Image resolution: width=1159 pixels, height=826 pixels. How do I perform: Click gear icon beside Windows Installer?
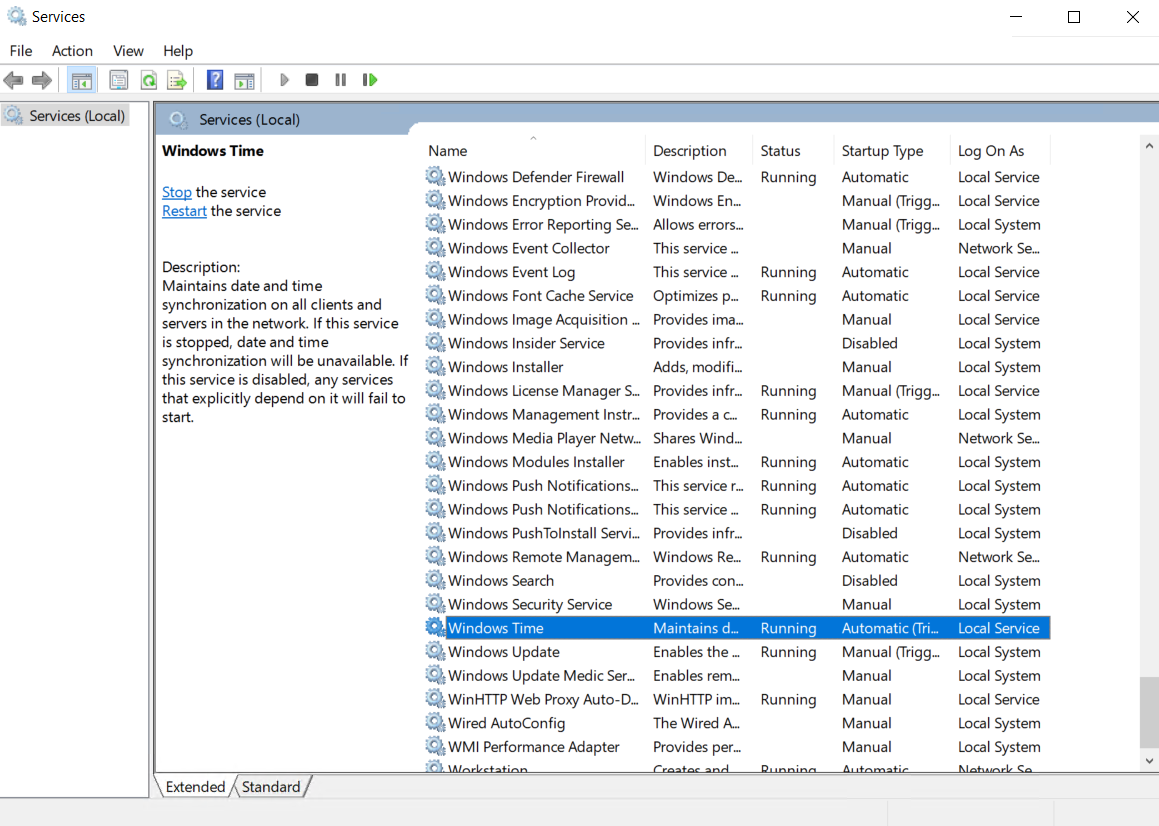click(435, 366)
